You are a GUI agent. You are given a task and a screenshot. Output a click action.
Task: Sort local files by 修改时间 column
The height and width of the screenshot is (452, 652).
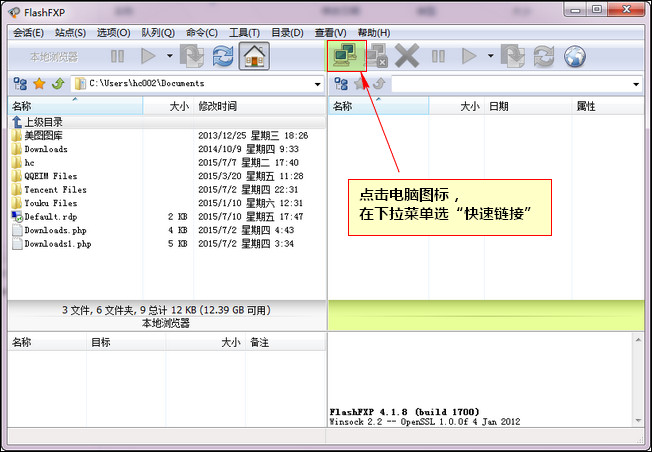tap(260, 106)
